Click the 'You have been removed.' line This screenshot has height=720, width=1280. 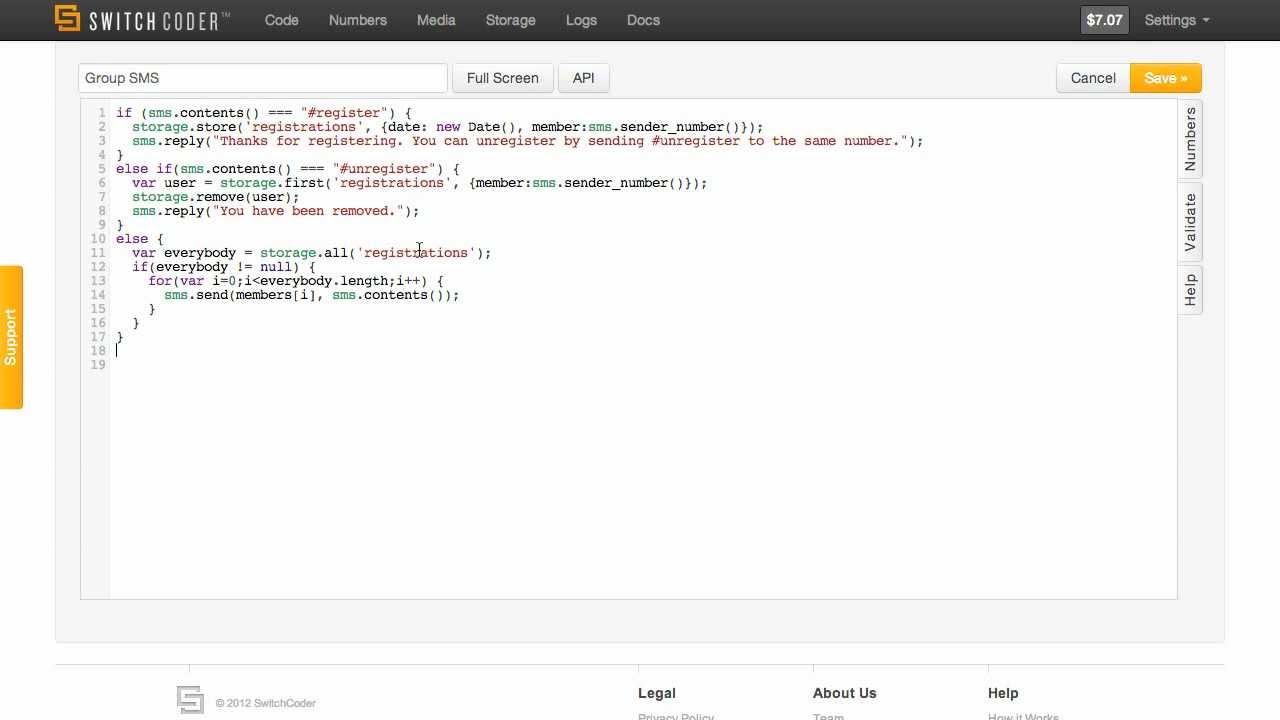point(275,211)
